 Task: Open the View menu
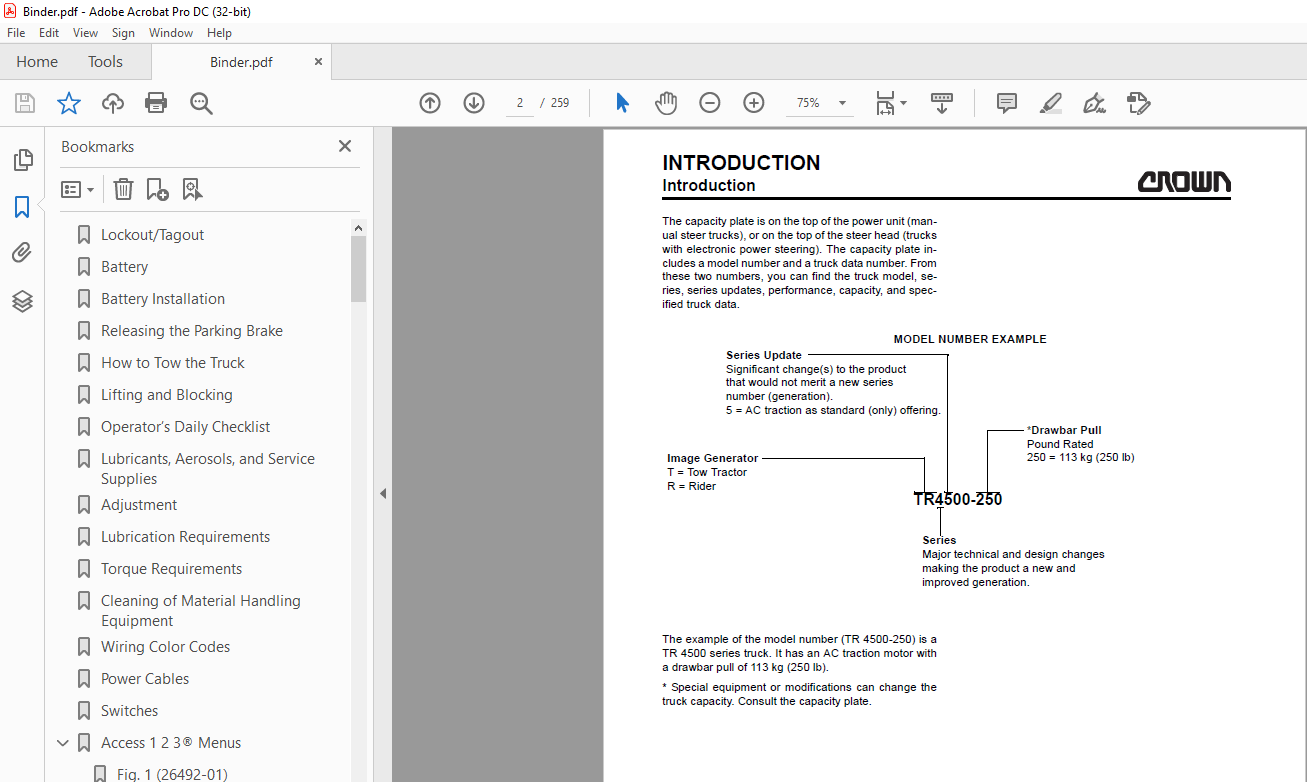[x=86, y=33]
